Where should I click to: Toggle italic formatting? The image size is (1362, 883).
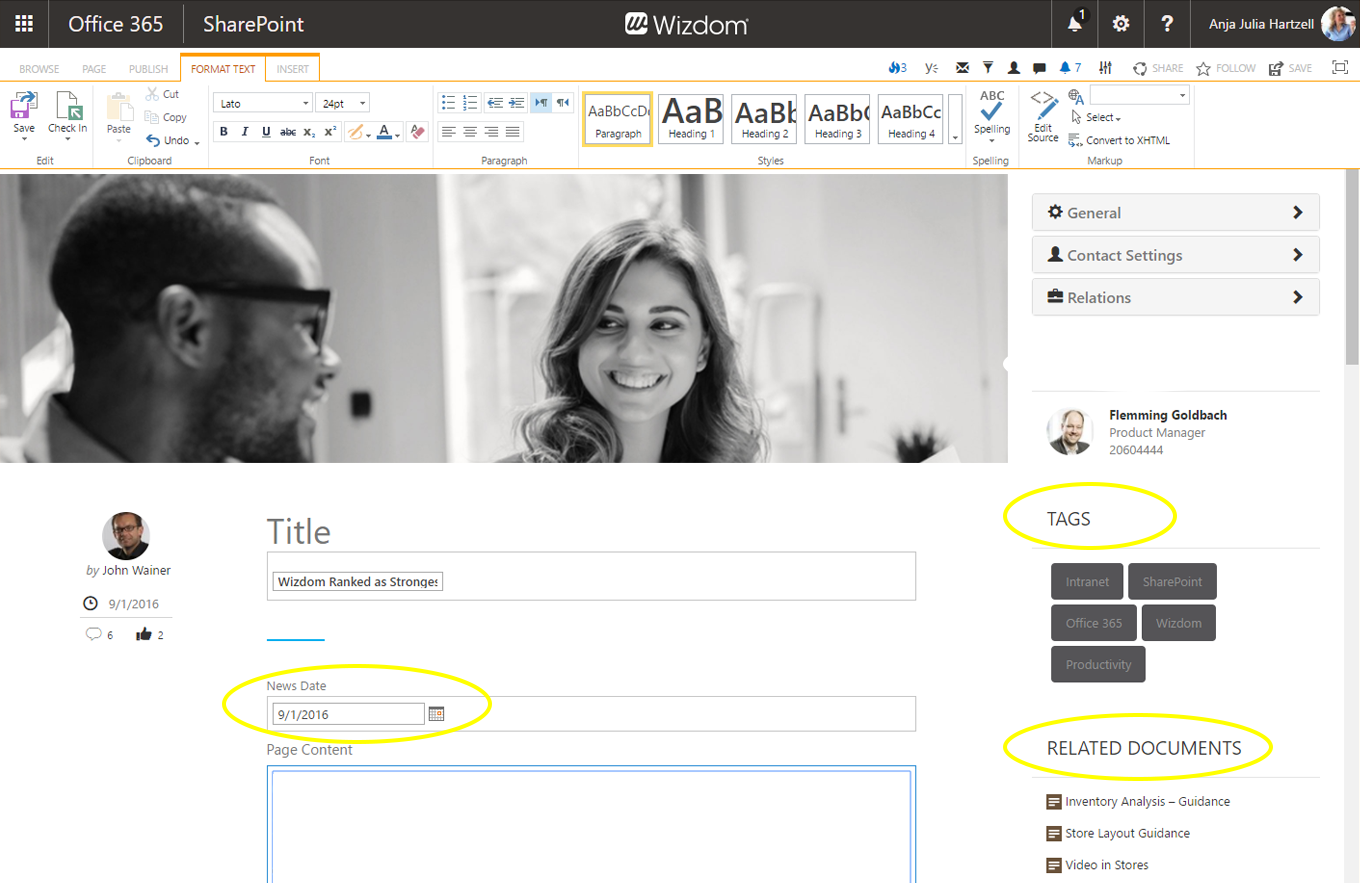click(x=245, y=132)
